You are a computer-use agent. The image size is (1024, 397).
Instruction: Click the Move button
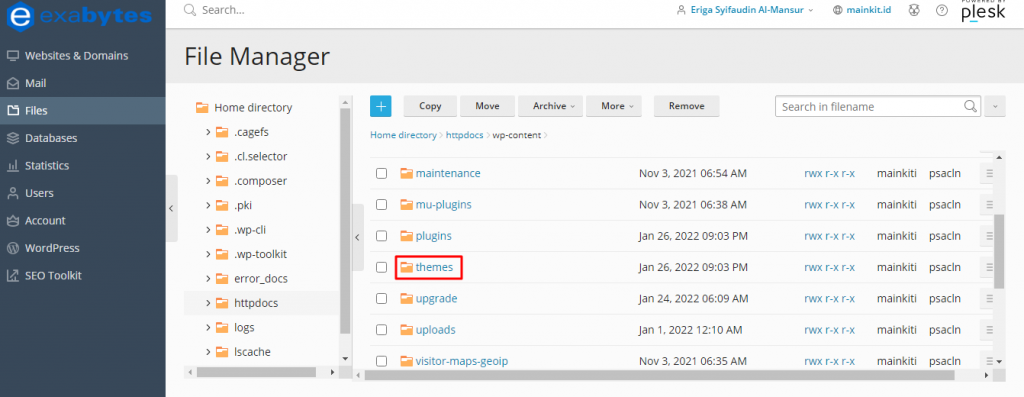point(487,106)
